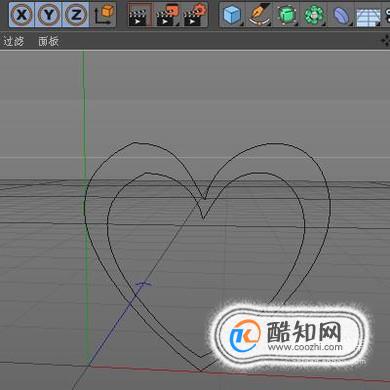Expand the Spline Pen flyout arrow
The height and width of the screenshot is (390, 390).
[x=269, y=24]
